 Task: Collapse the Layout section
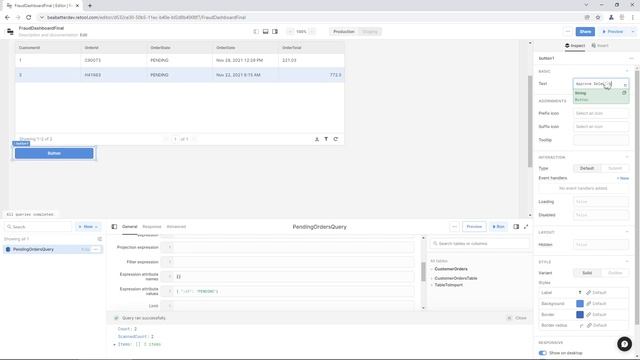coord(627,232)
